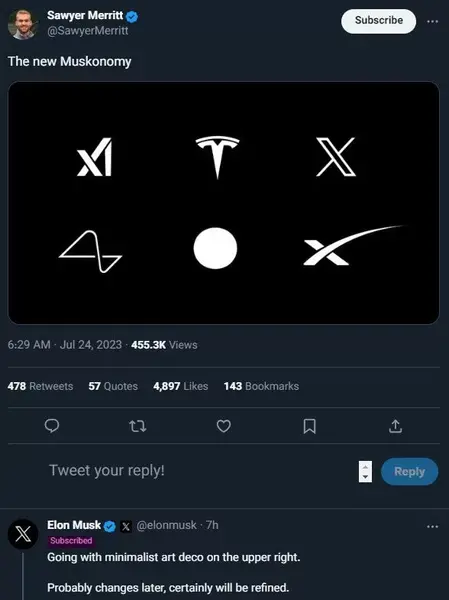Click the Tweet your reply field
The width and height of the screenshot is (449, 600).
tap(201, 470)
